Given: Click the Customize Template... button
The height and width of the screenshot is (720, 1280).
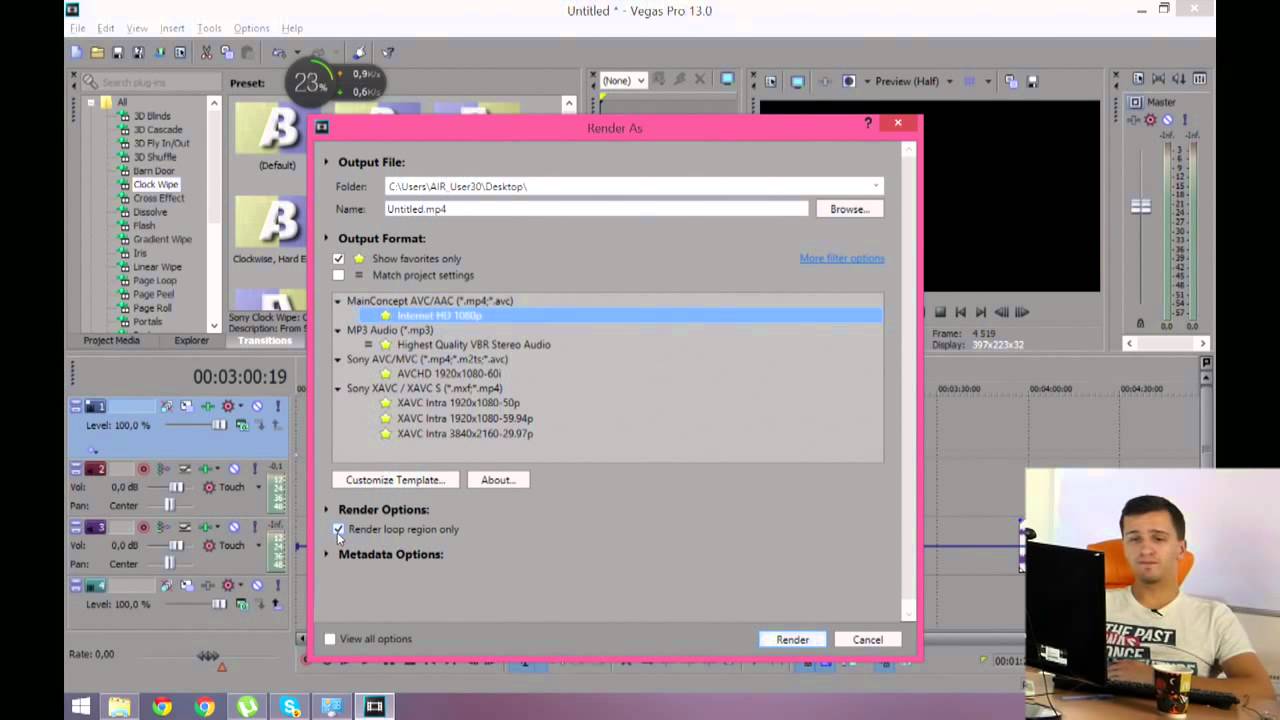Looking at the screenshot, I should 395,480.
